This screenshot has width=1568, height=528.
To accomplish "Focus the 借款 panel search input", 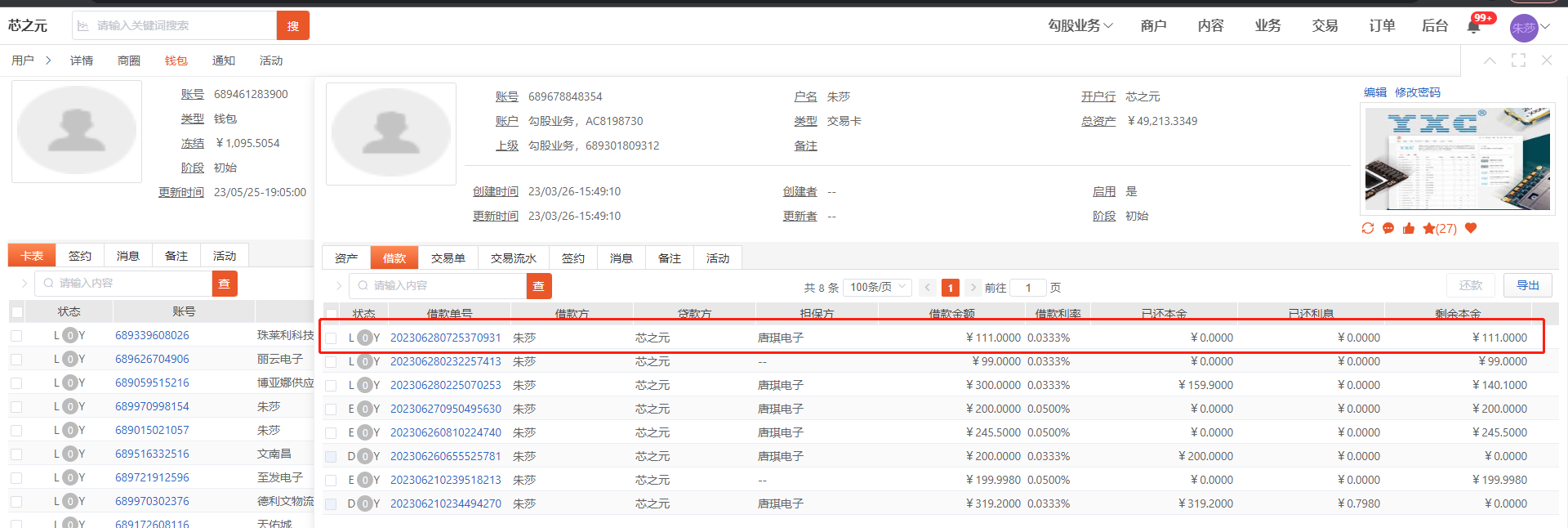I will click(439, 286).
